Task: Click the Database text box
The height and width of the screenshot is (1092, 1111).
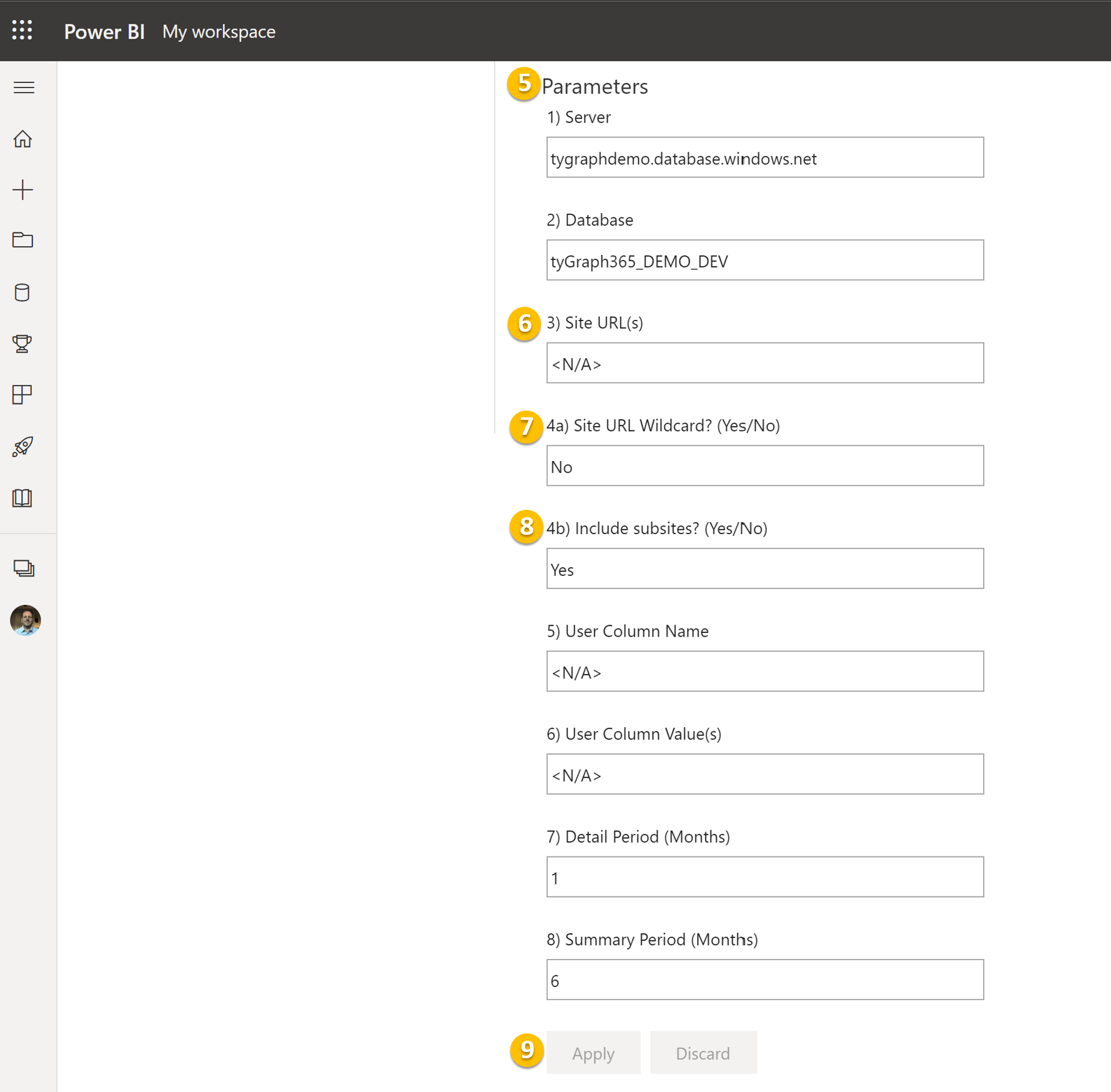Action: (764, 261)
